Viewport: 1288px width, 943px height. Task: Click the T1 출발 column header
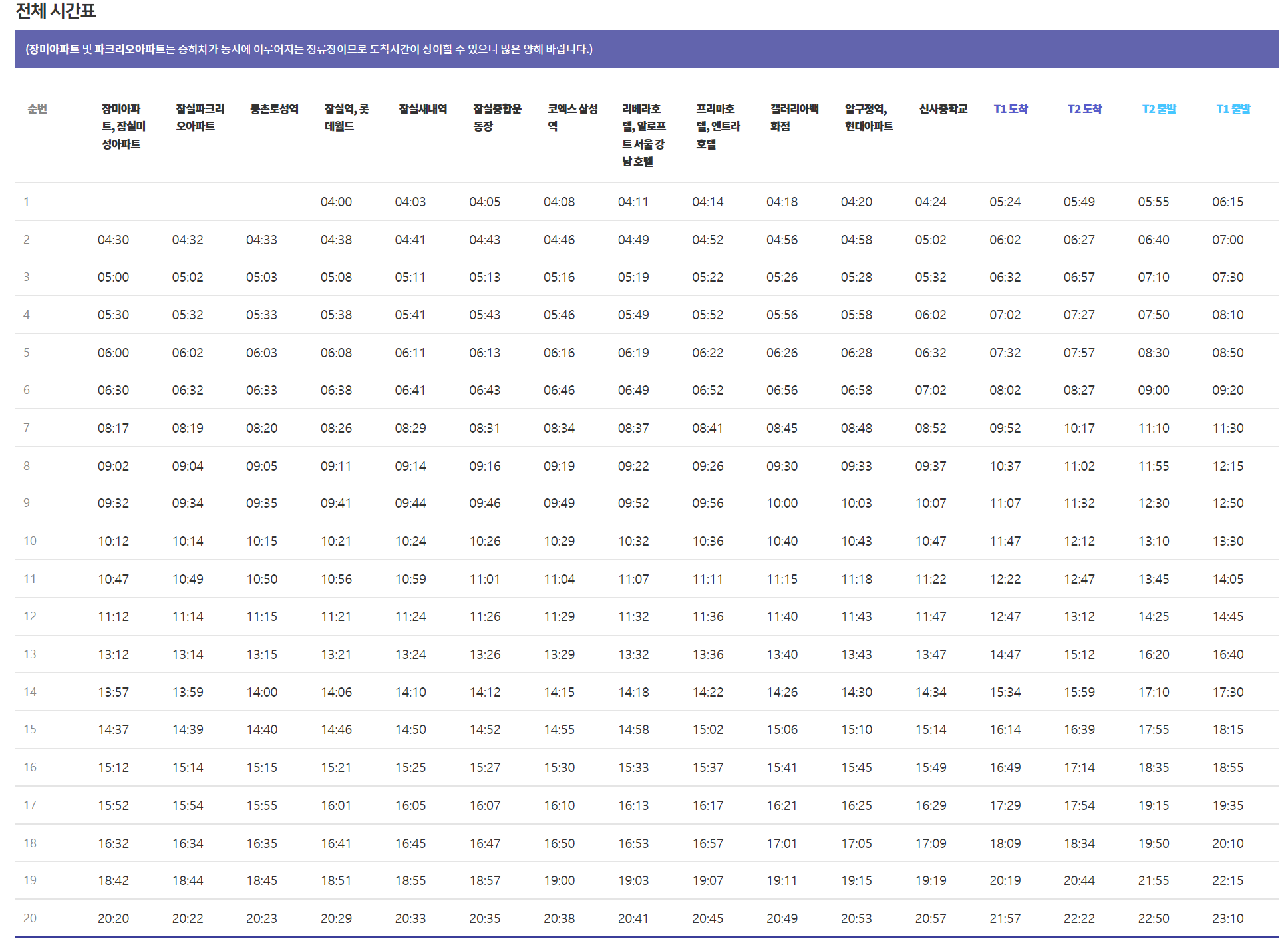click(x=1233, y=109)
